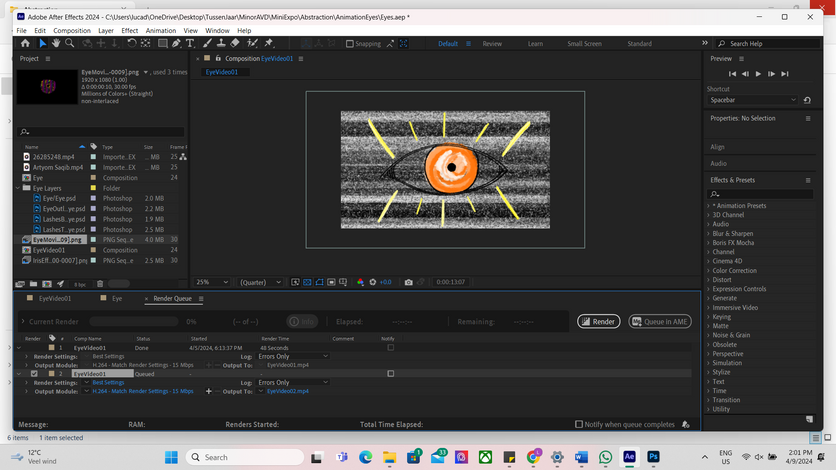Take a snapshot with camera icon

point(408,282)
